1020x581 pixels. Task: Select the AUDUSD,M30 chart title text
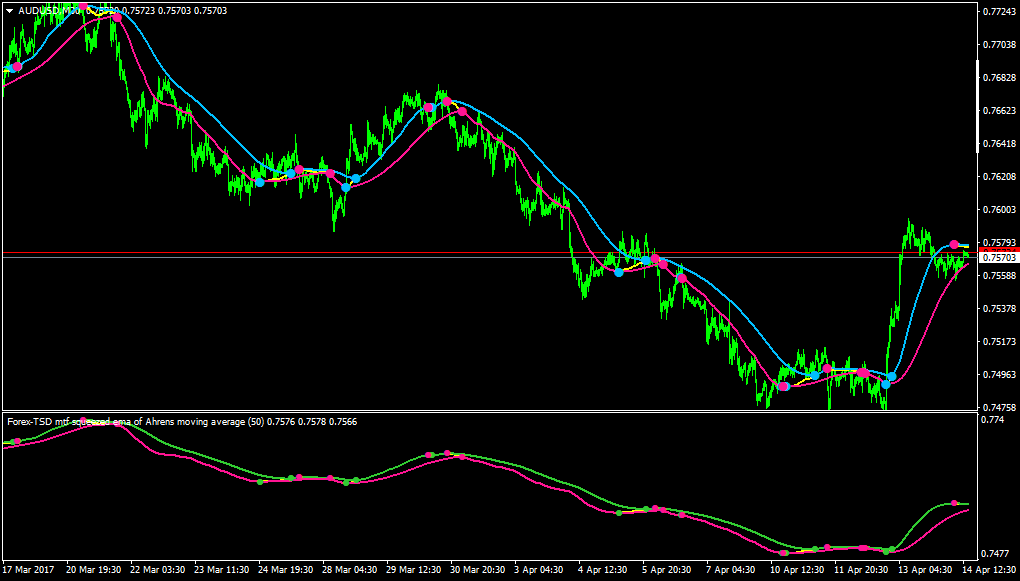pyautogui.click(x=48, y=11)
